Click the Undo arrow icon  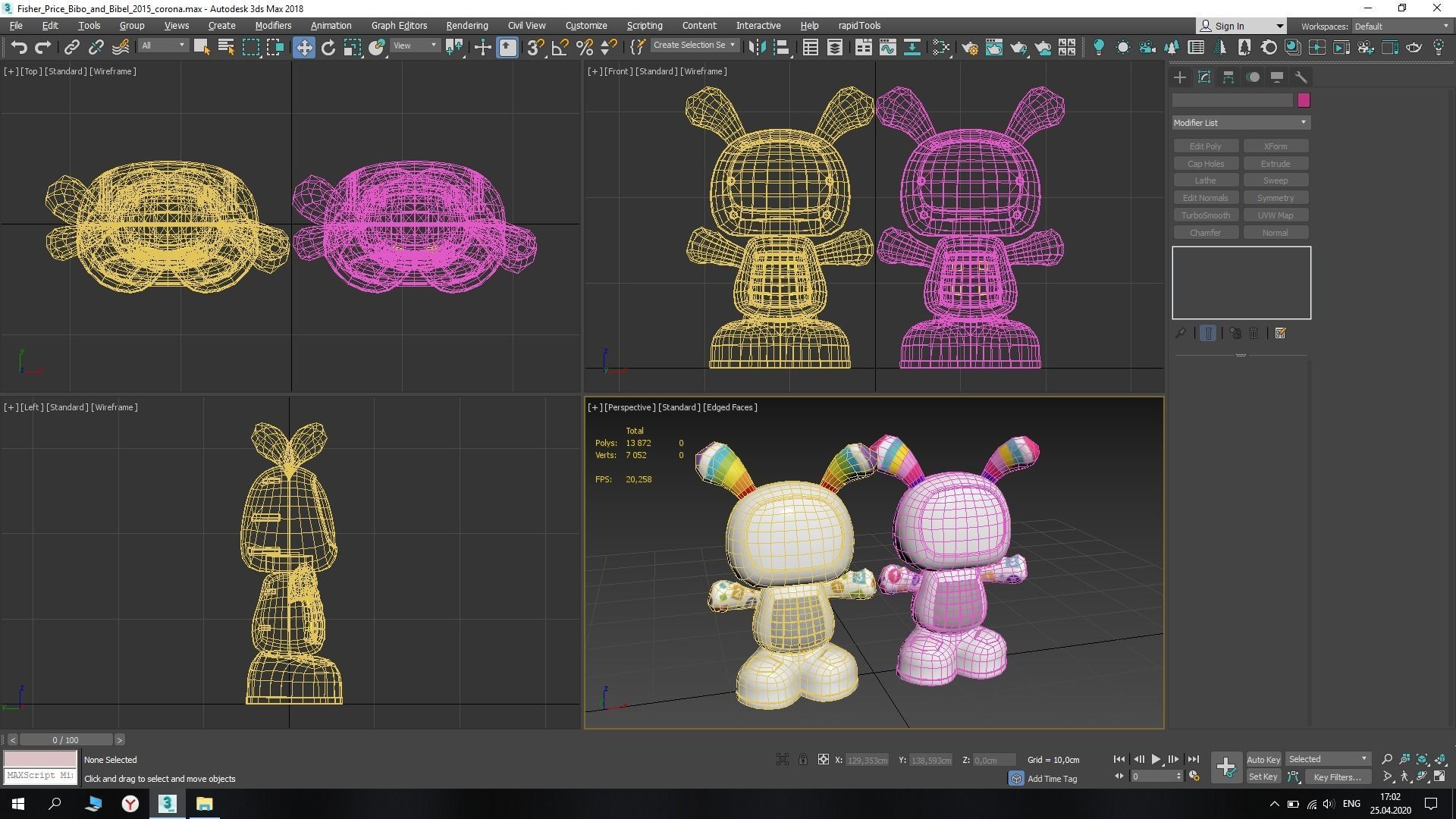(18, 48)
